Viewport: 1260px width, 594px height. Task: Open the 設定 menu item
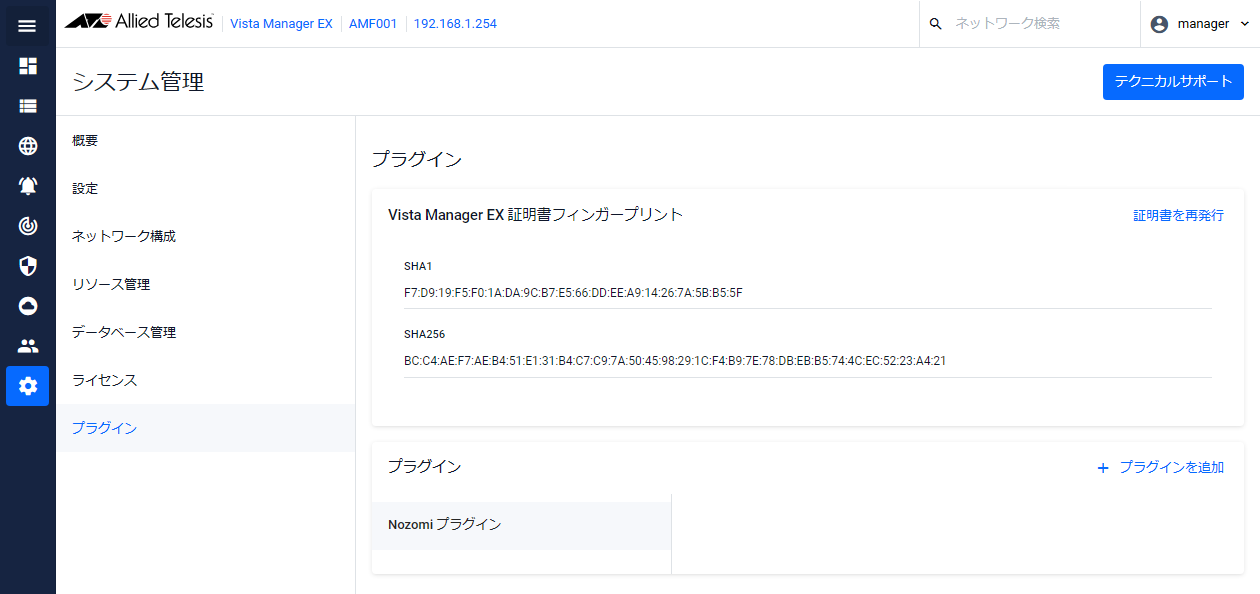[x=86, y=189]
